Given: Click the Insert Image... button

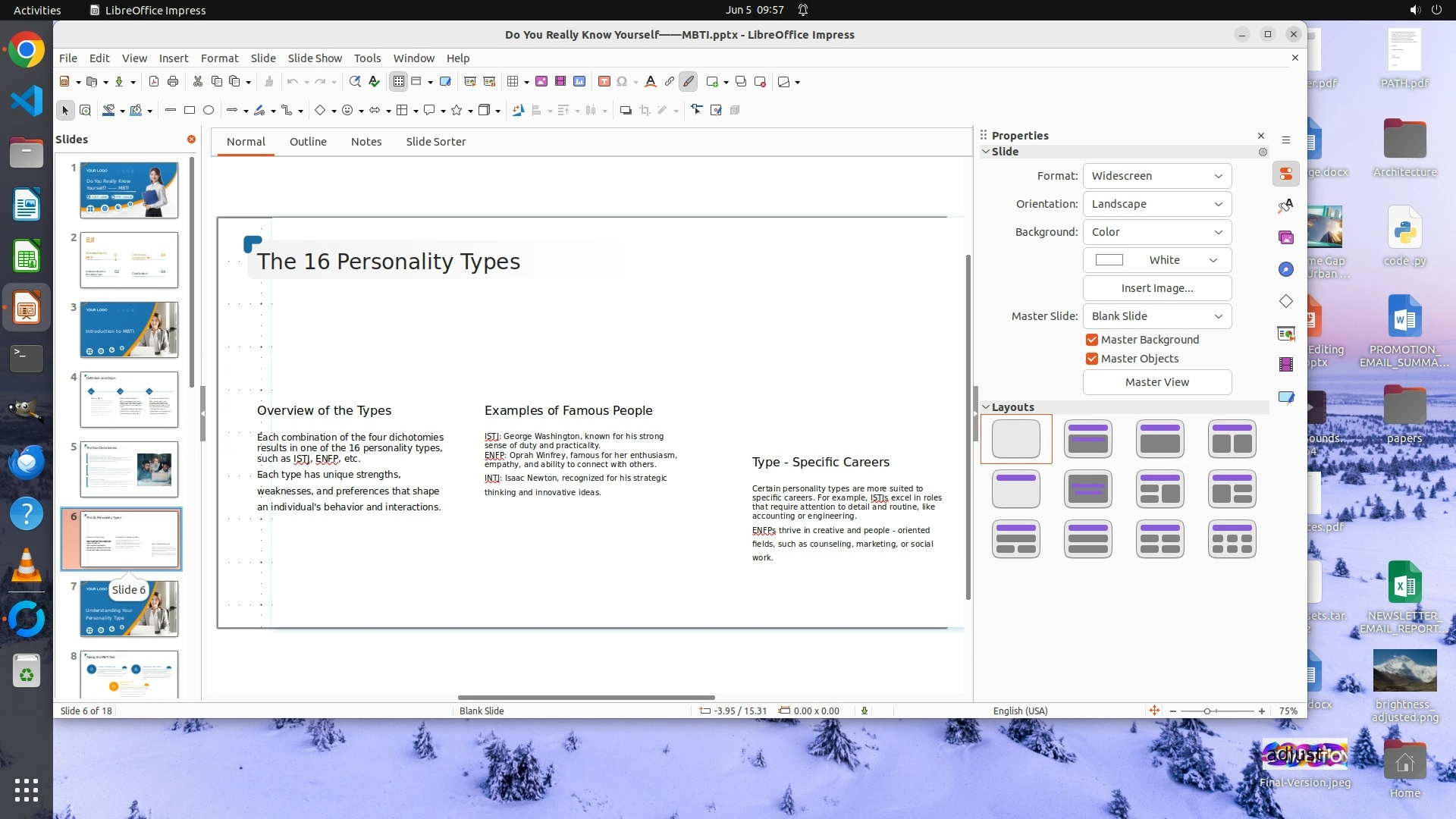Looking at the screenshot, I should (x=1156, y=288).
